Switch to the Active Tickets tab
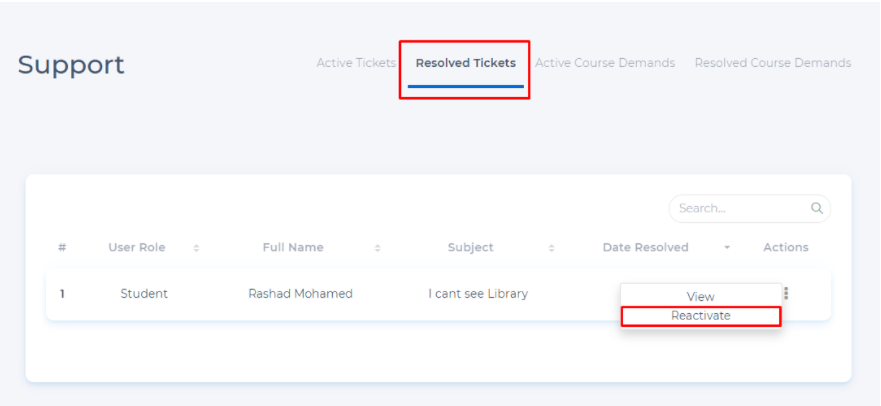The height and width of the screenshot is (406, 881). click(356, 63)
